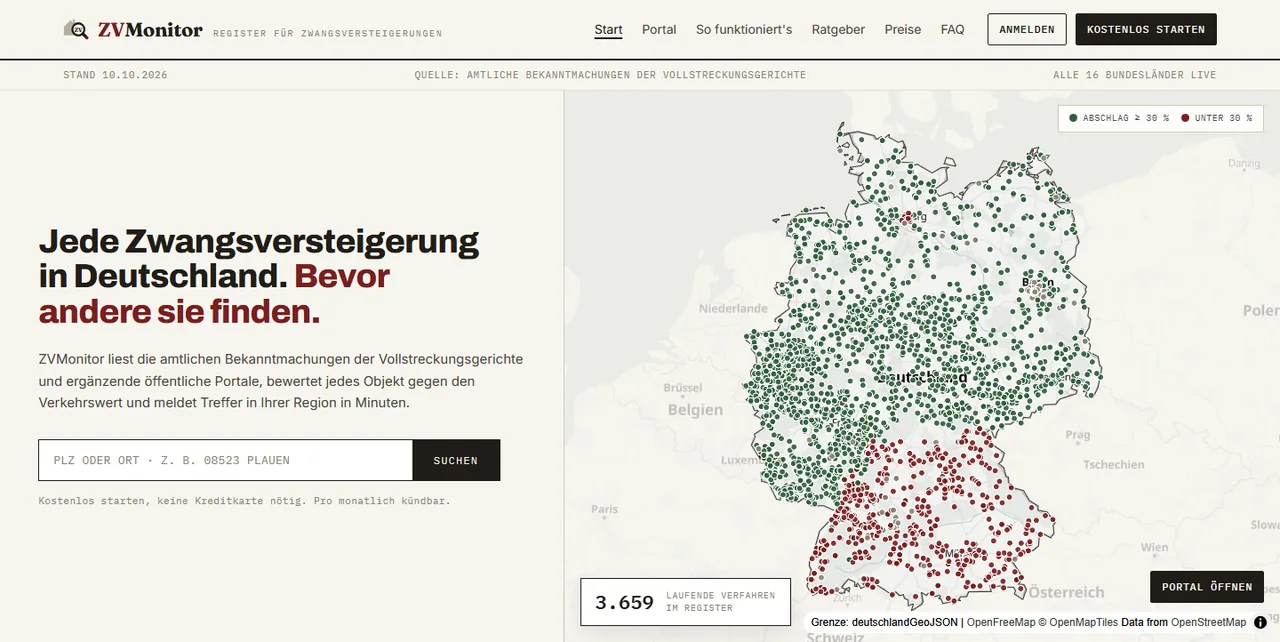This screenshot has height=642, width=1280.
Task: Click the ZVMonitor brand name
Action: (x=150, y=30)
